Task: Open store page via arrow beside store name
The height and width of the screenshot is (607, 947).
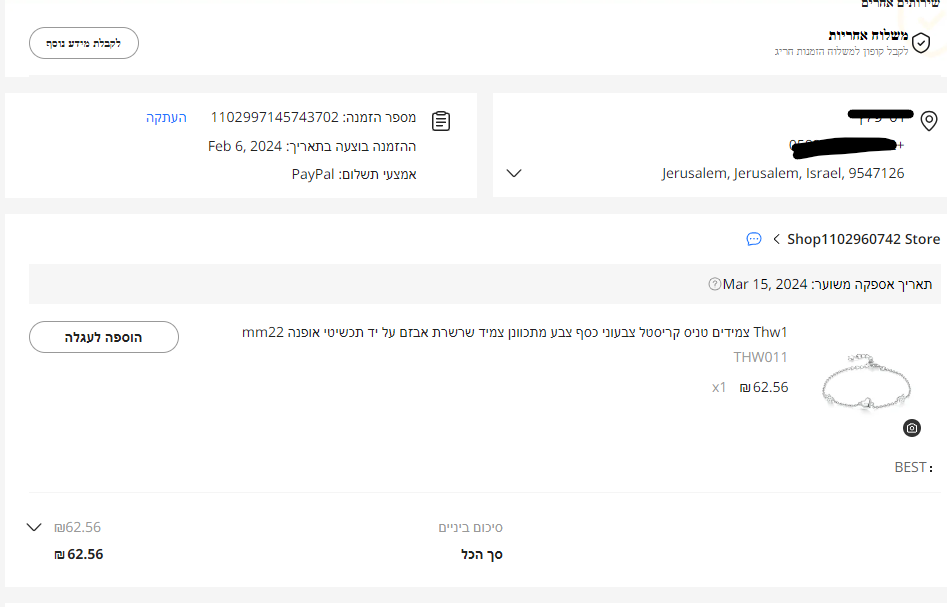Action: (776, 239)
